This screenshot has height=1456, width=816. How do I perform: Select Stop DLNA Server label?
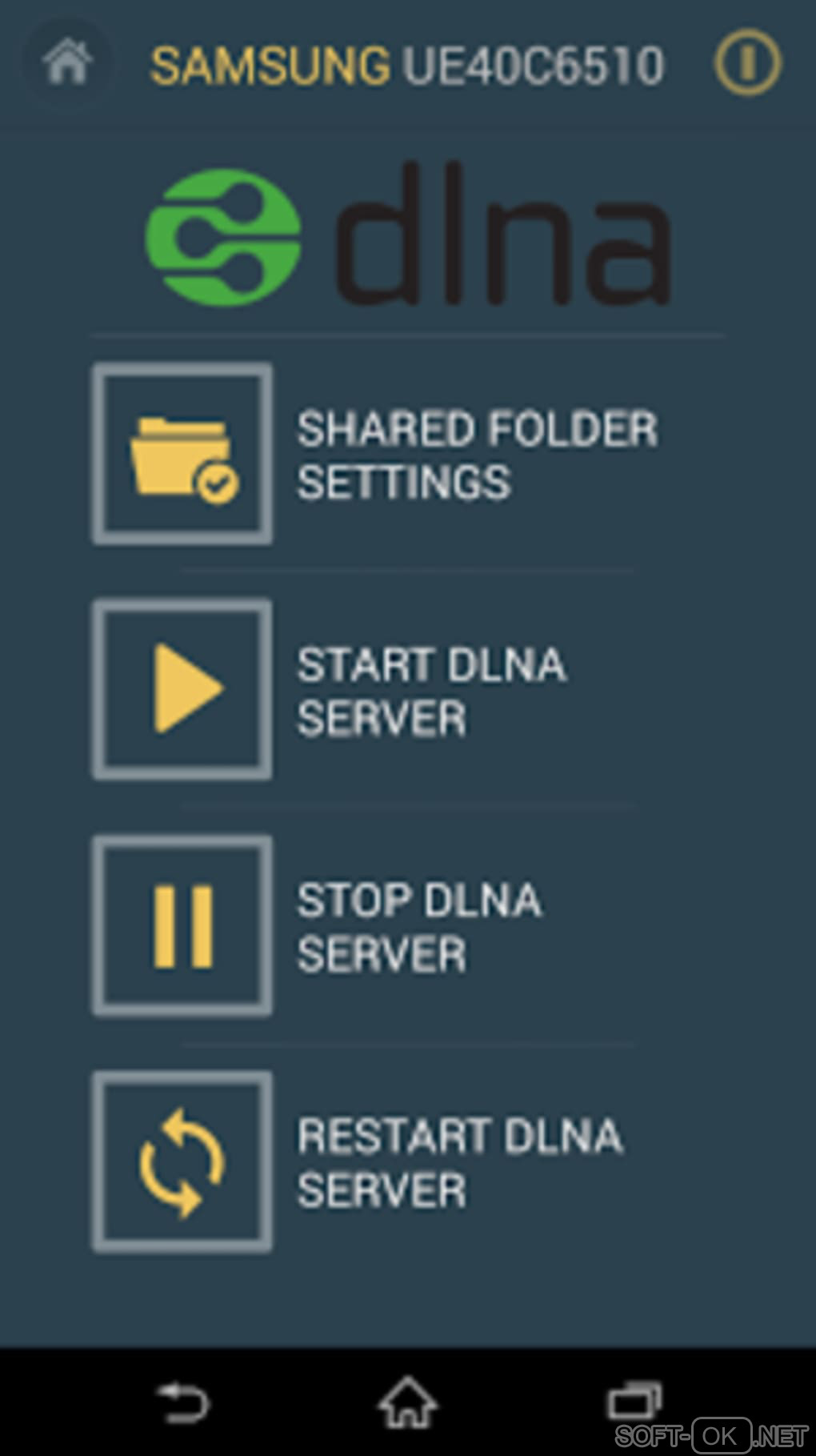[x=419, y=927]
